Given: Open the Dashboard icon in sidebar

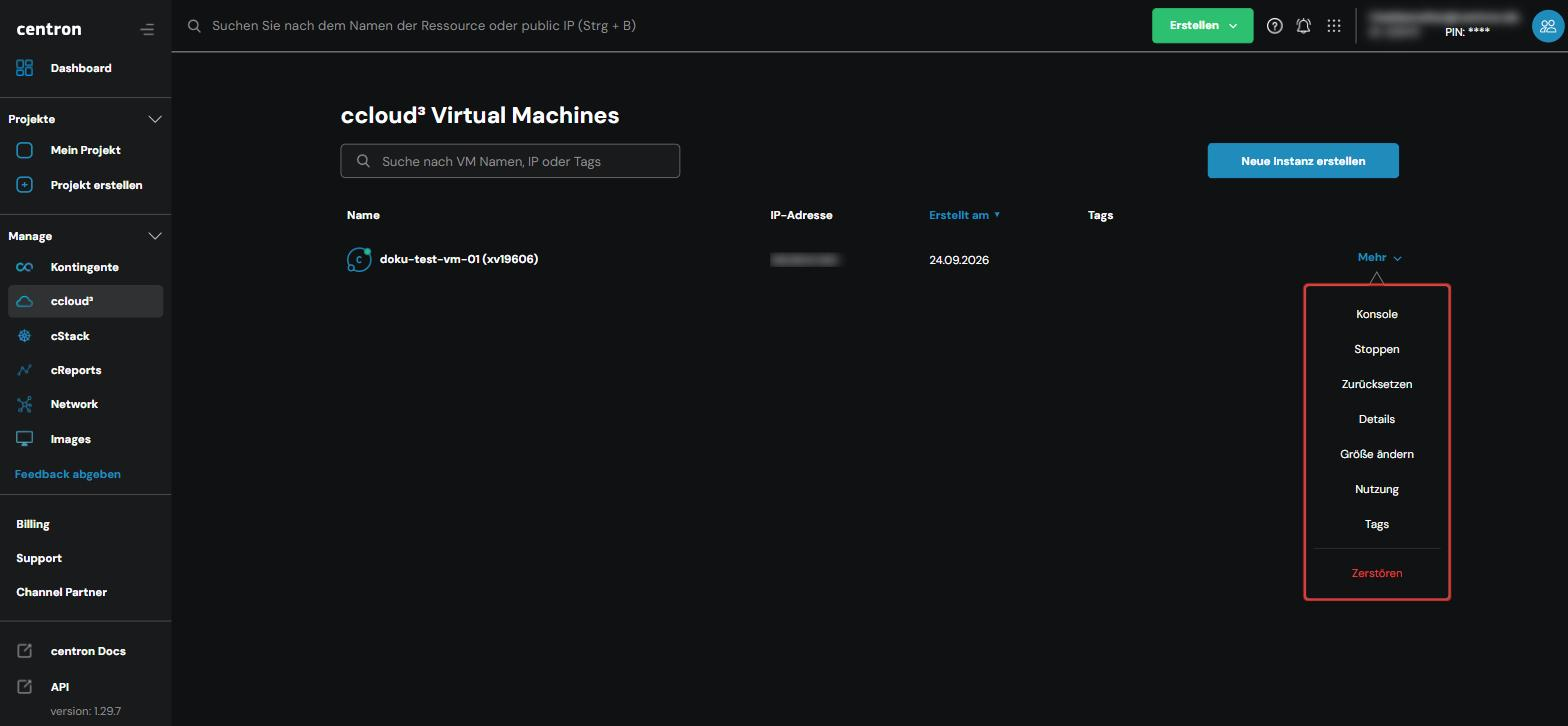Looking at the screenshot, I should pyautogui.click(x=25, y=68).
